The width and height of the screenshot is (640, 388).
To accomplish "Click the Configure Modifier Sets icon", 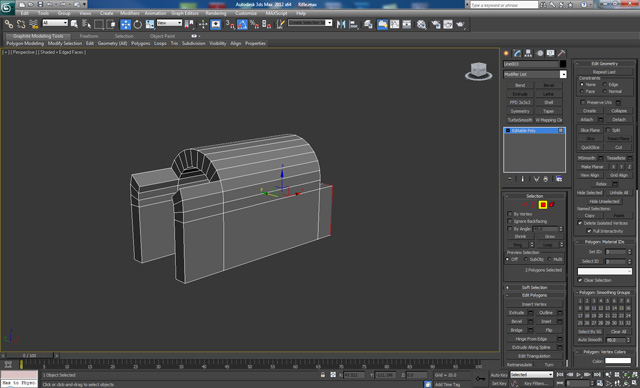I will tap(559, 179).
